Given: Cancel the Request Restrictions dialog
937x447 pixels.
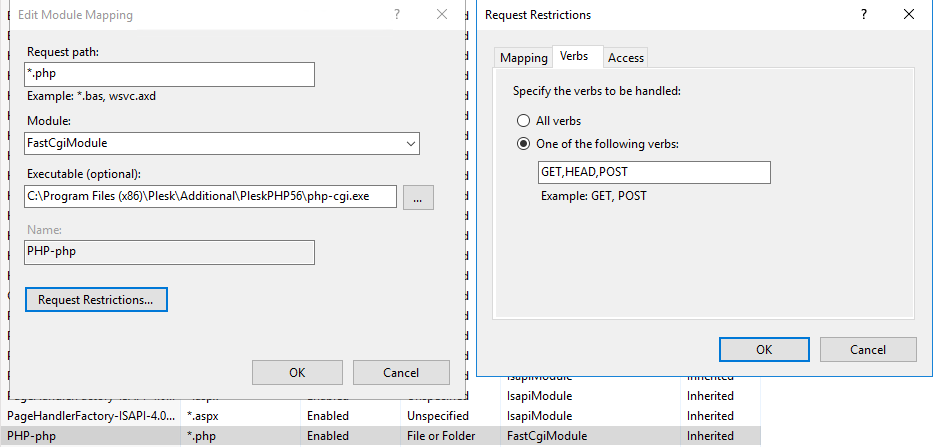Looking at the screenshot, I should click(868, 349).
